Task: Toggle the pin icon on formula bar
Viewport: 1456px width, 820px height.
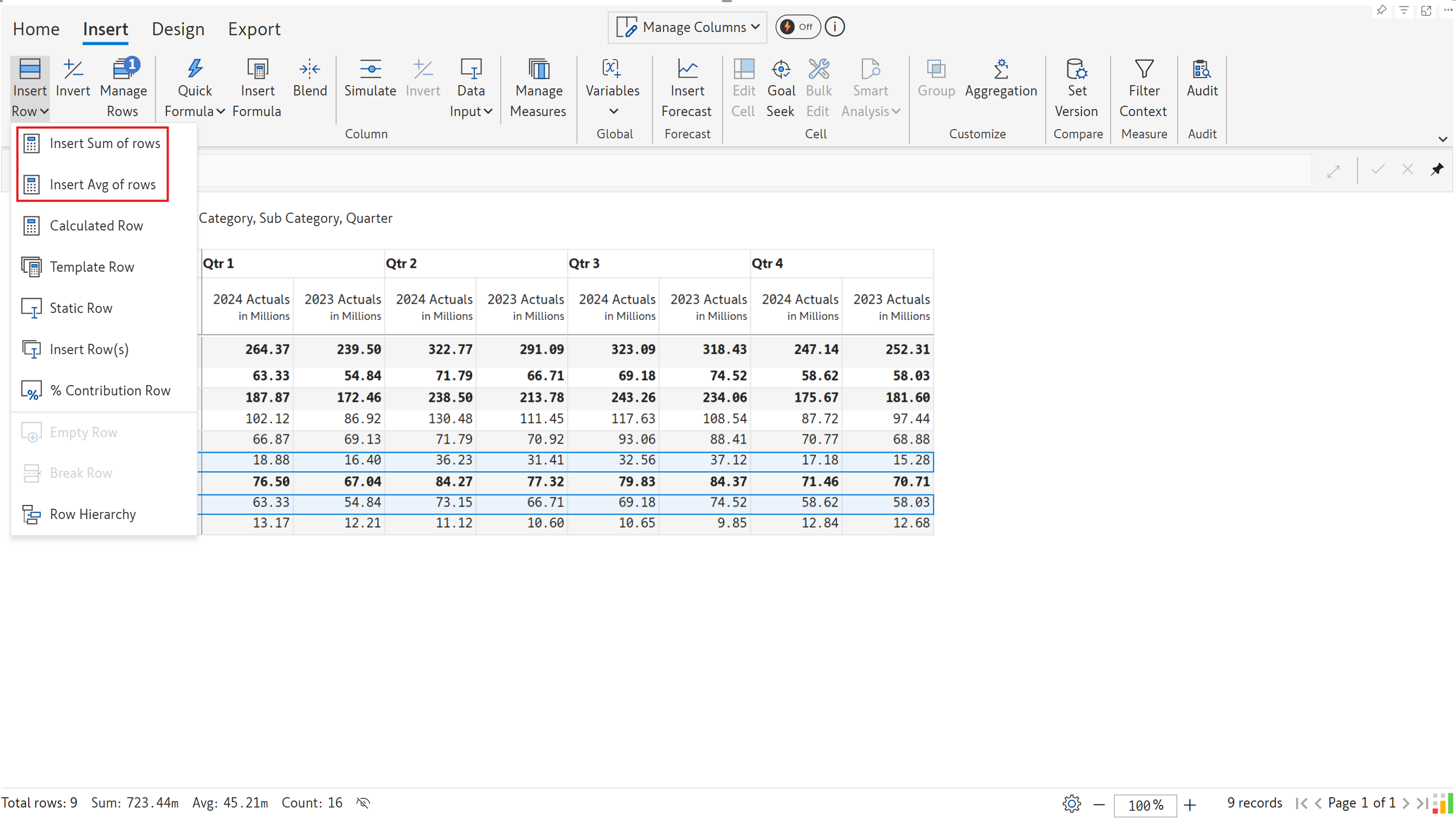Action: click(x=1437, y=169)
